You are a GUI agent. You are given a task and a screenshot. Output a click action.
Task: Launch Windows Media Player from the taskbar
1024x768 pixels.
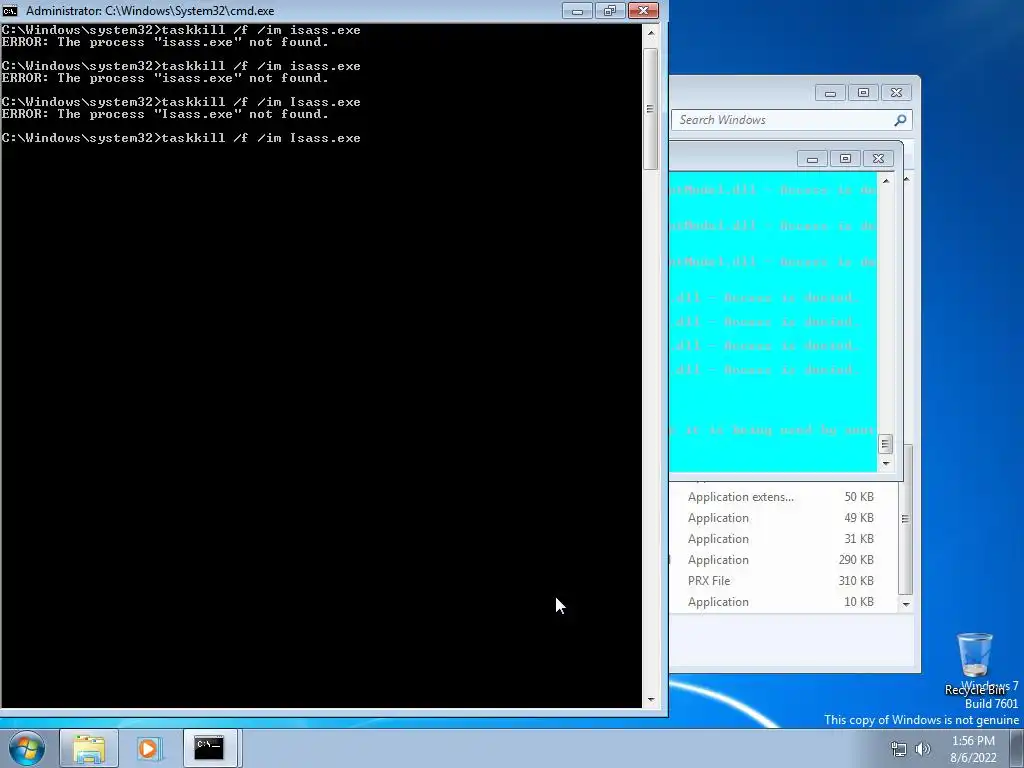coord(148,748)
